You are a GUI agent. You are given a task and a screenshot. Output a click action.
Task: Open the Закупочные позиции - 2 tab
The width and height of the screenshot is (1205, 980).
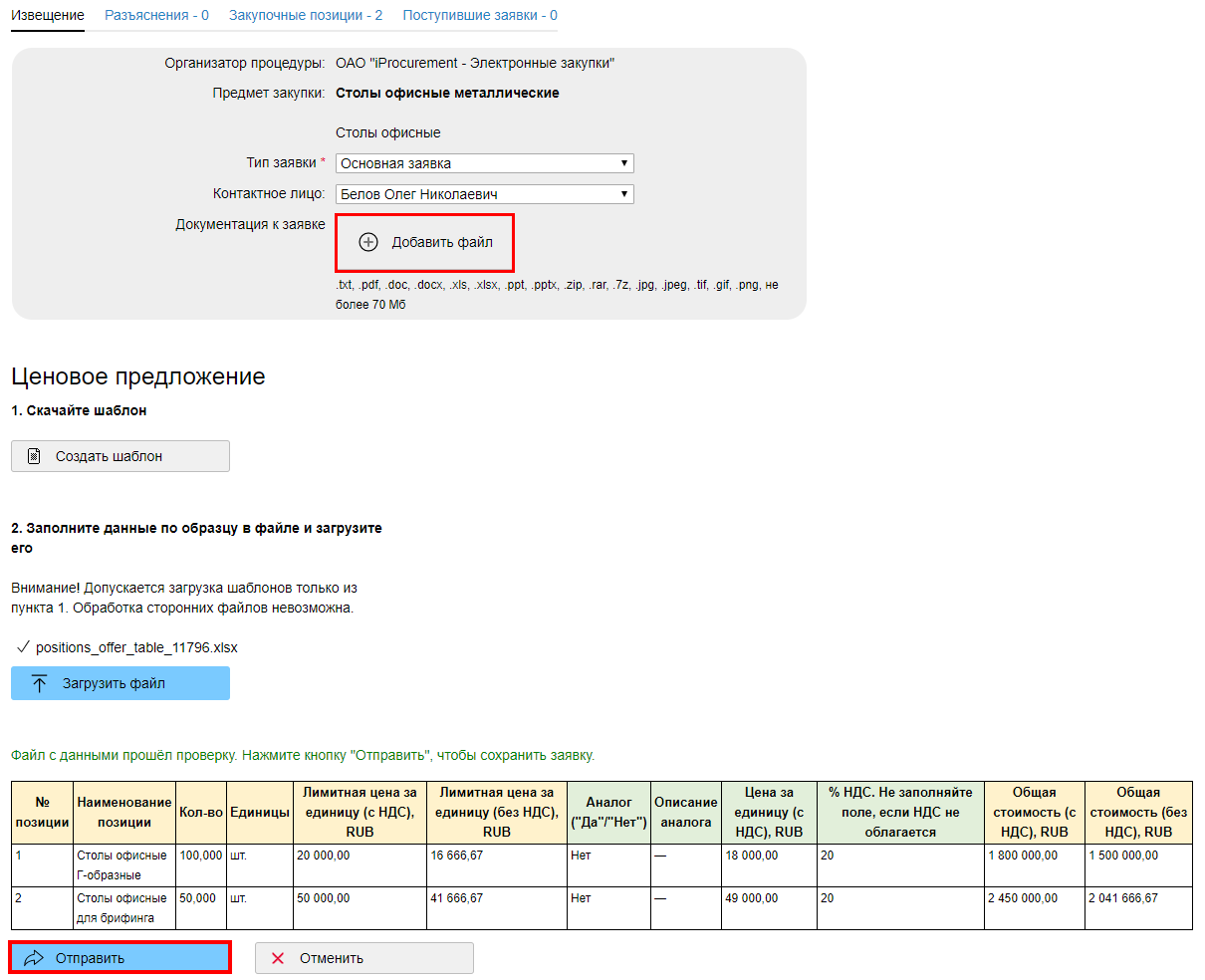[x=306, y=15]
